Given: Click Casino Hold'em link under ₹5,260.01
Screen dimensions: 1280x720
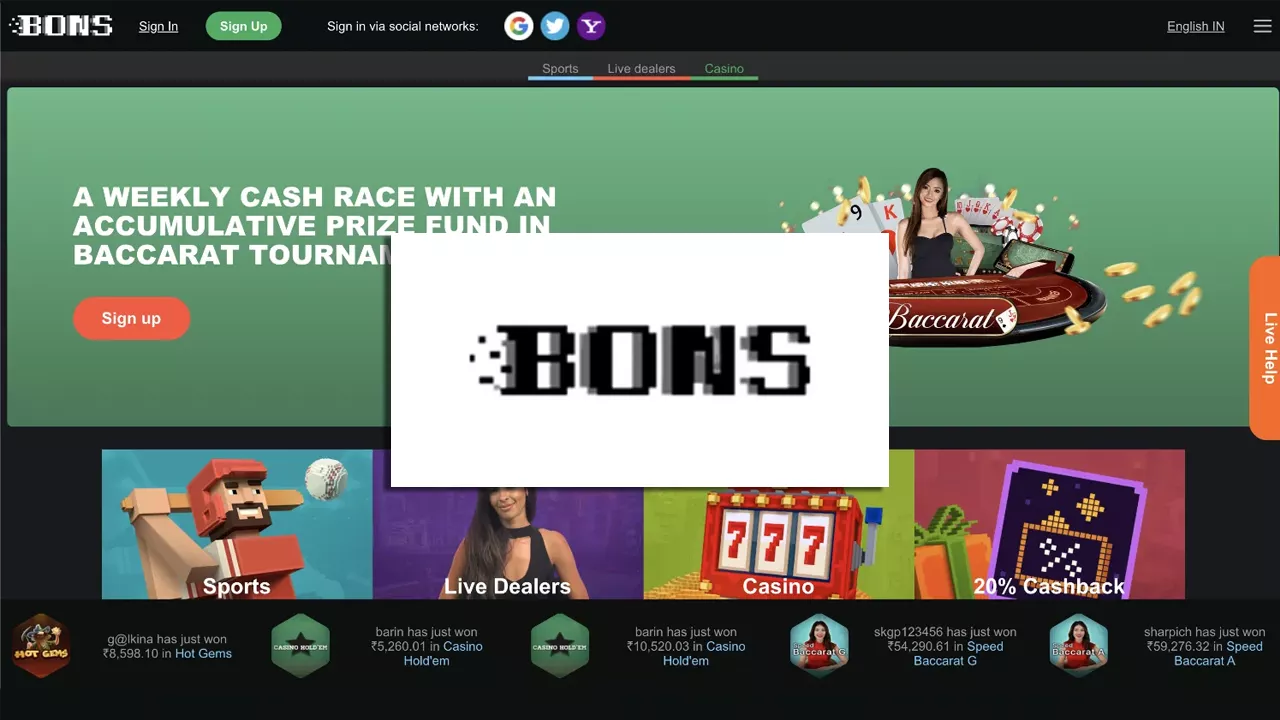Looking at the screenshot, I should 443,653.
